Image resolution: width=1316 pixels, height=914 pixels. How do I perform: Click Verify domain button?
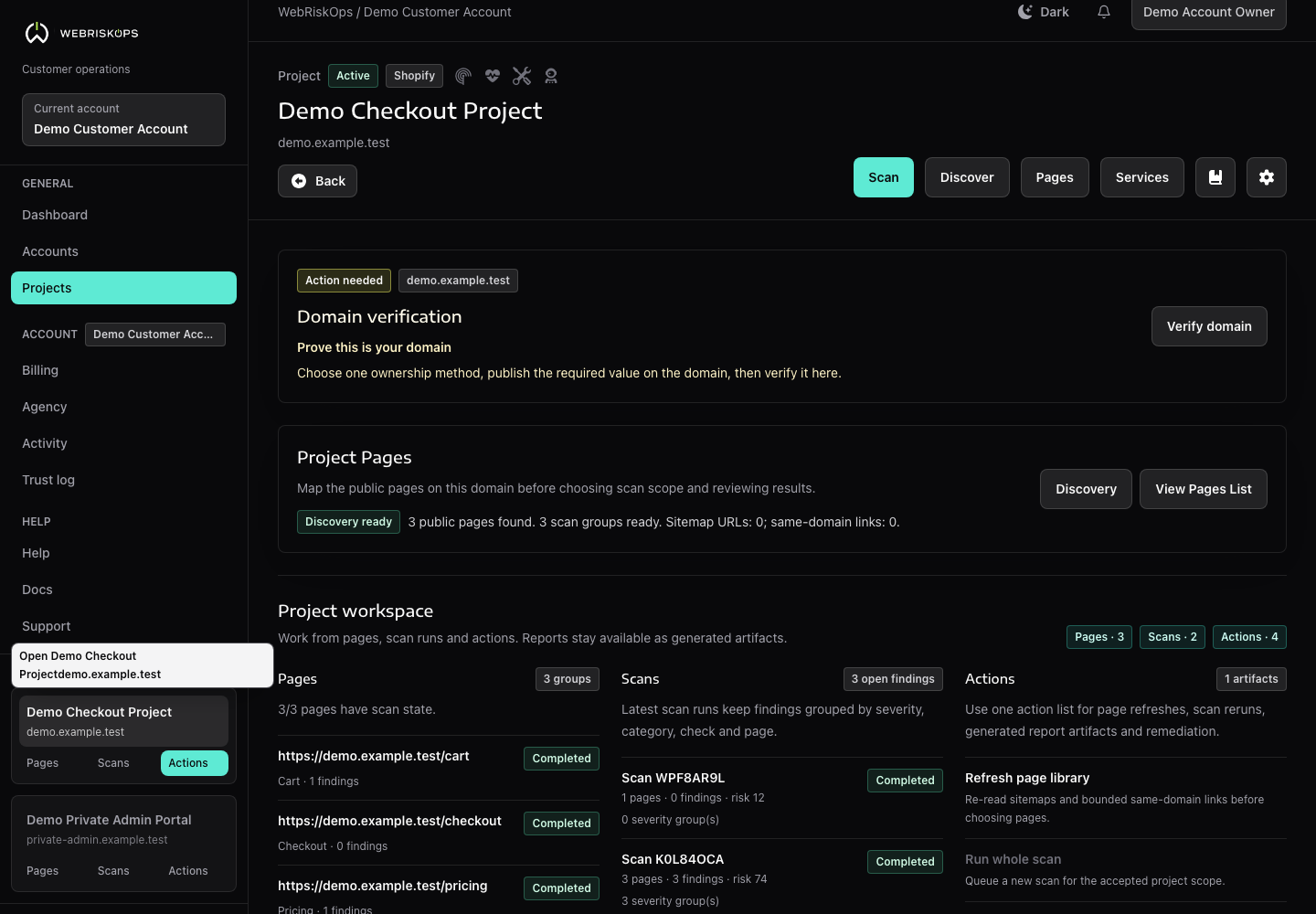click(x=1209, y=326)
